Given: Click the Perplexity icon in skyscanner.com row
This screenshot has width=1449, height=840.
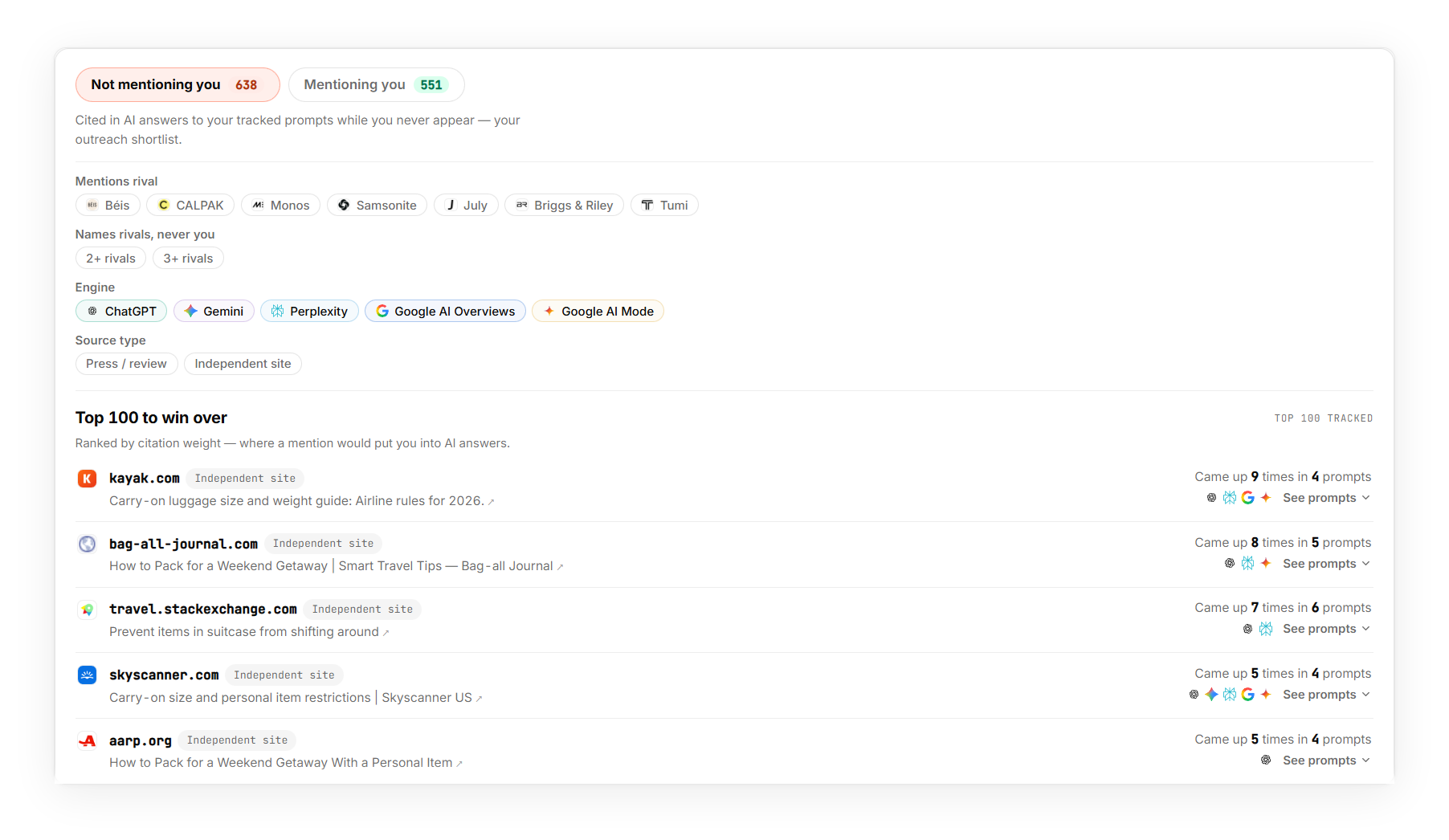Looking at the screenshot, I should 1230,695.
